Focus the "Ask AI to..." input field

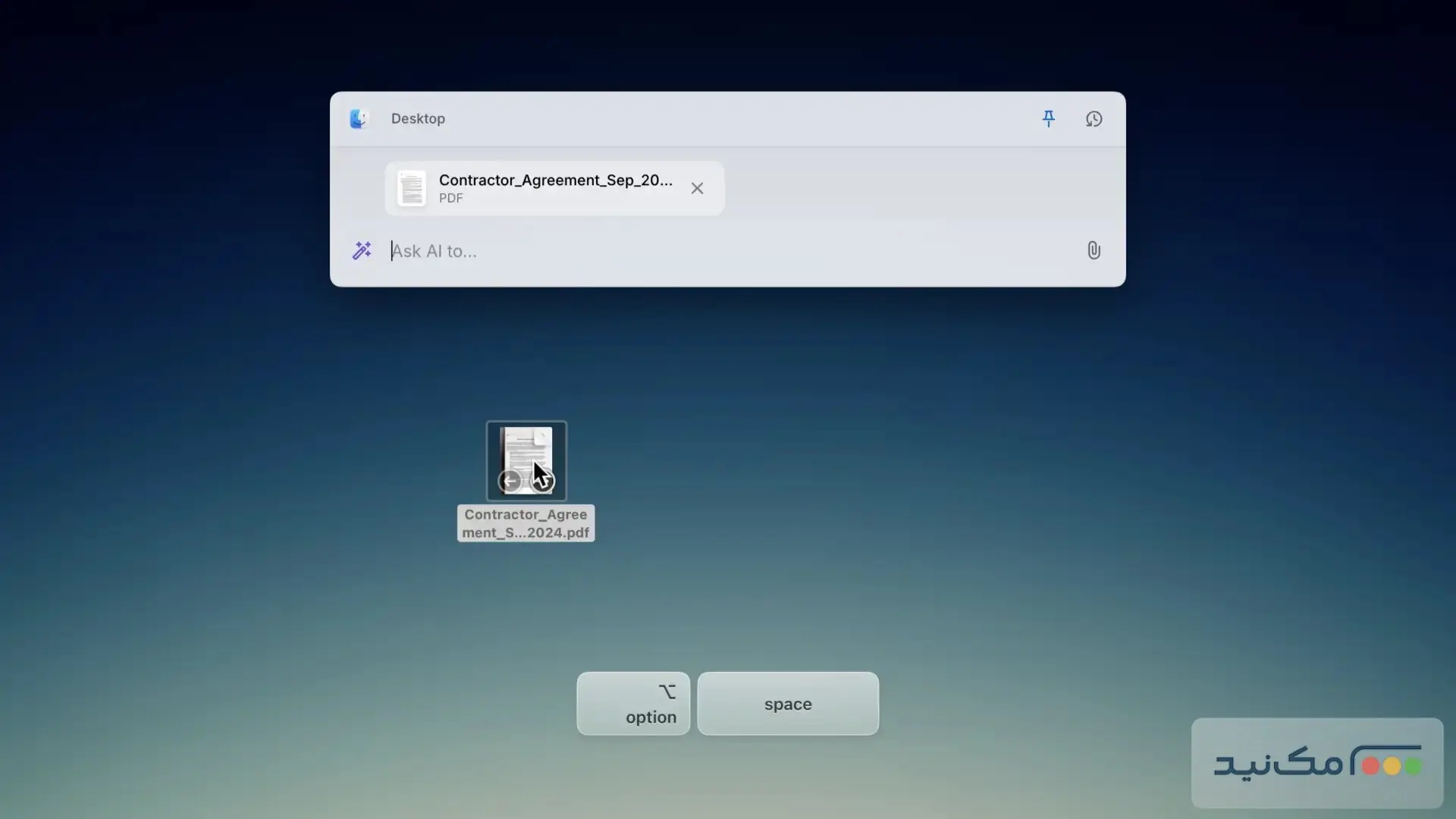click(x=682, y=251)
